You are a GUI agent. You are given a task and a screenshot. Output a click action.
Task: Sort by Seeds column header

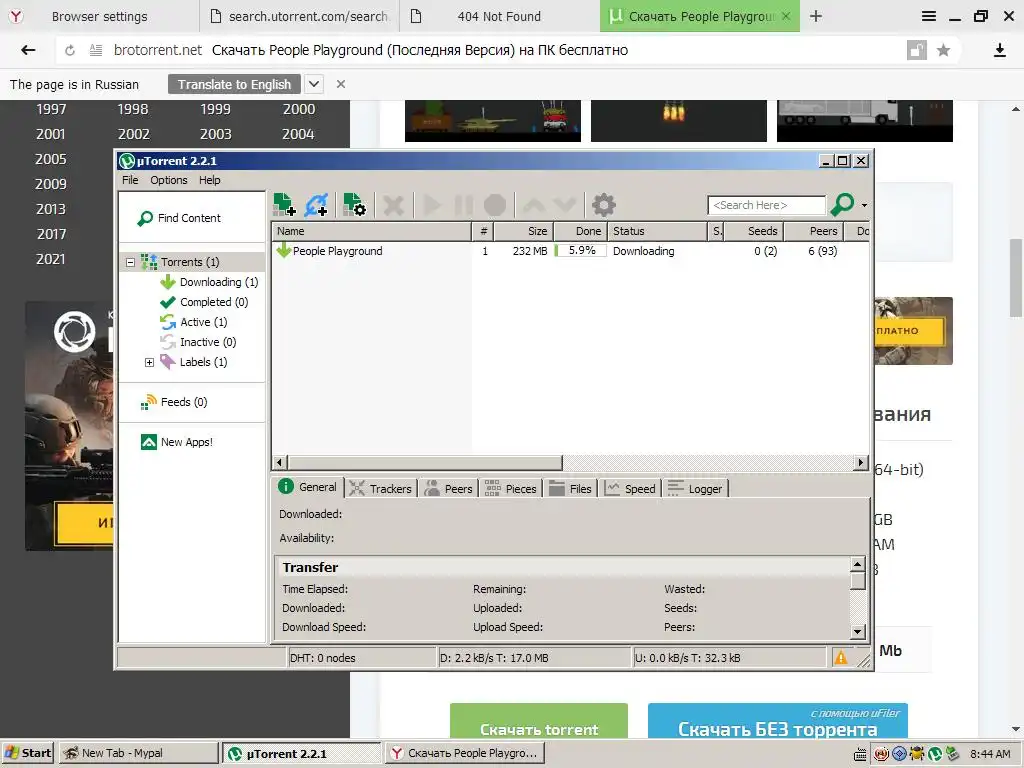(x=754, y=231)
